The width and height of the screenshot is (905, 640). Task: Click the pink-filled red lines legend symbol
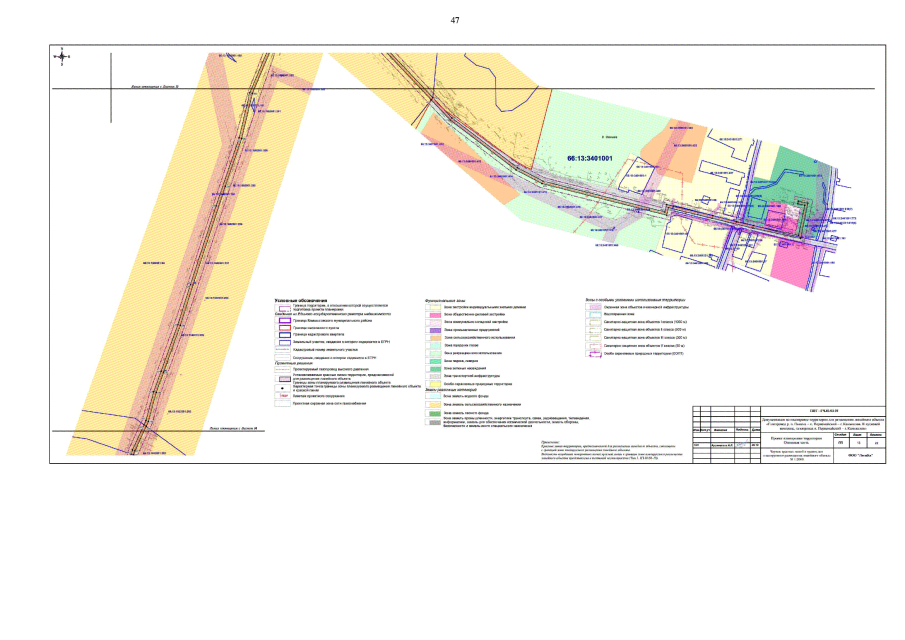284,379
